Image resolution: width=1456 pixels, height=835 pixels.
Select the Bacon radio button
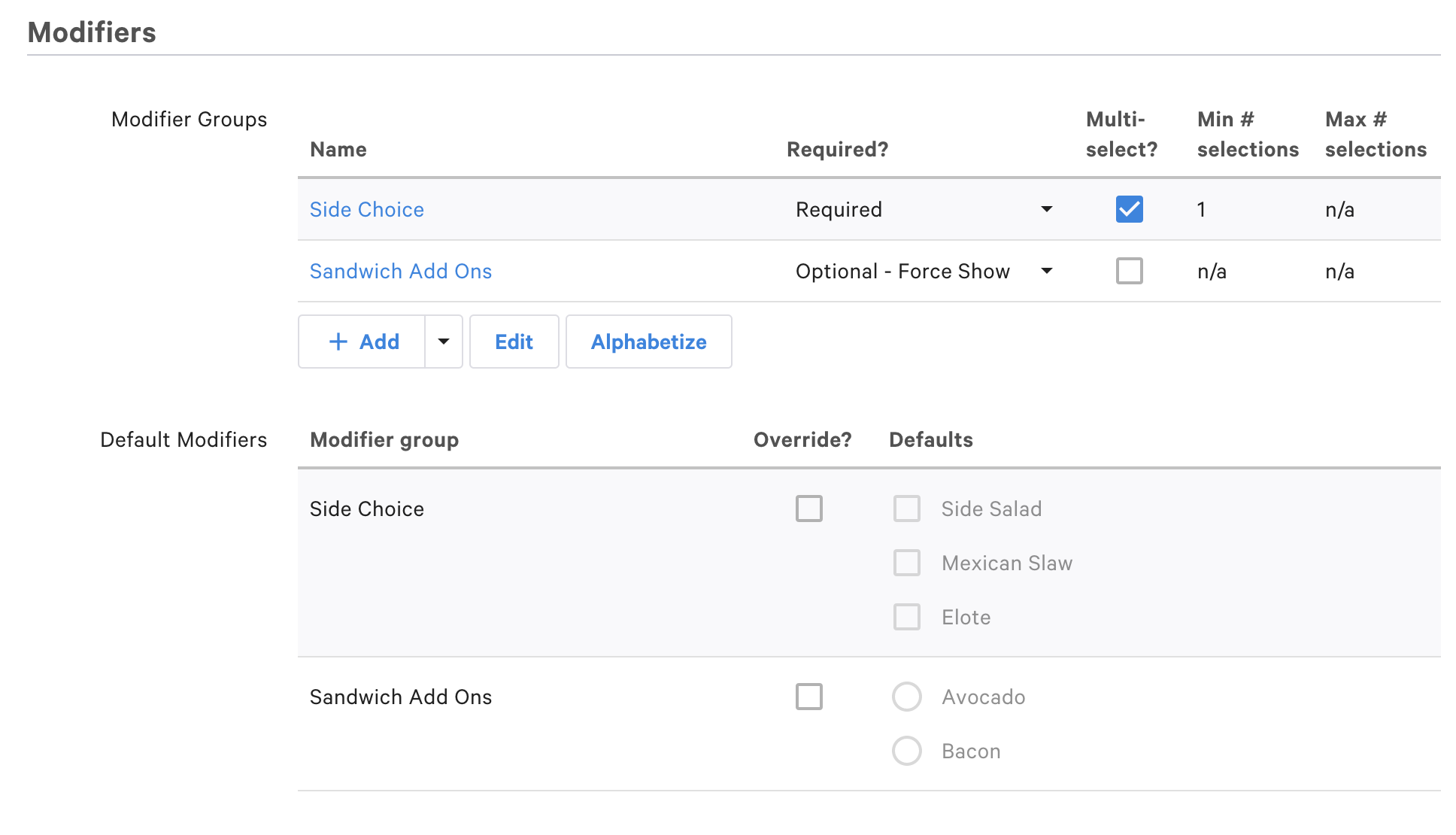coord(907,751)
